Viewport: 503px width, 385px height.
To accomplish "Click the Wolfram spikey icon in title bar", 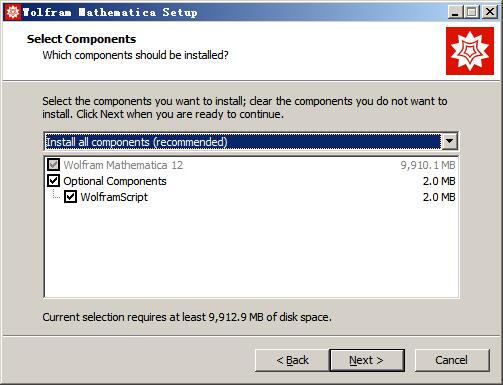I will point(12,12).
